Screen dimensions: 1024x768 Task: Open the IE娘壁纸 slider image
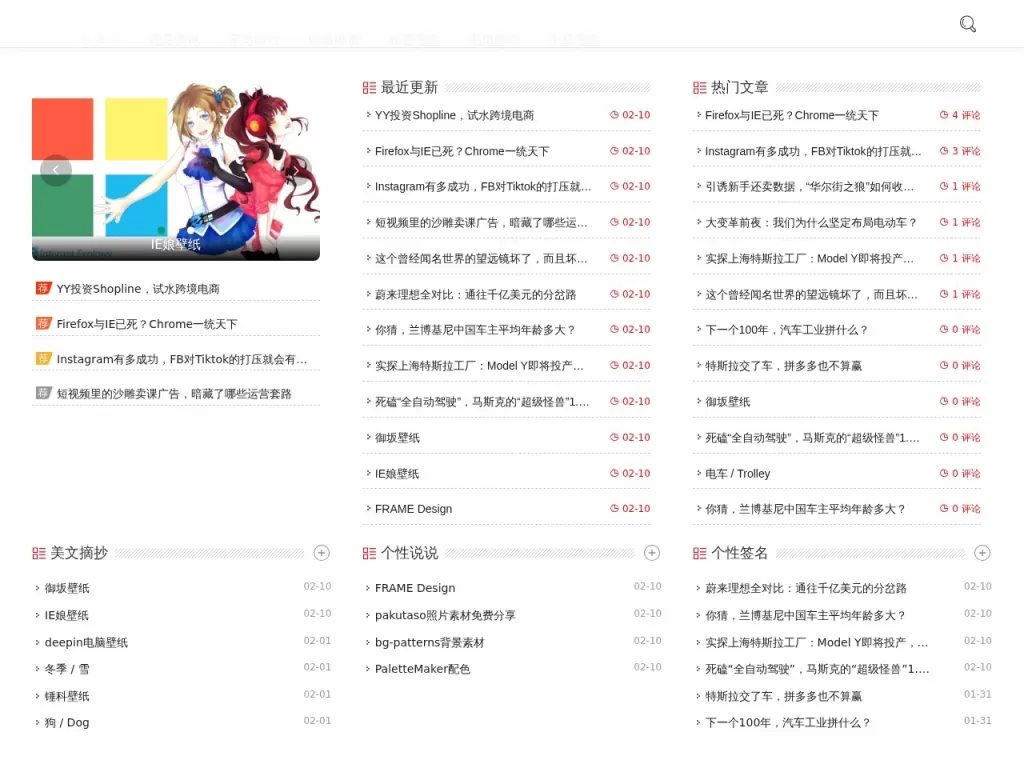176,170
